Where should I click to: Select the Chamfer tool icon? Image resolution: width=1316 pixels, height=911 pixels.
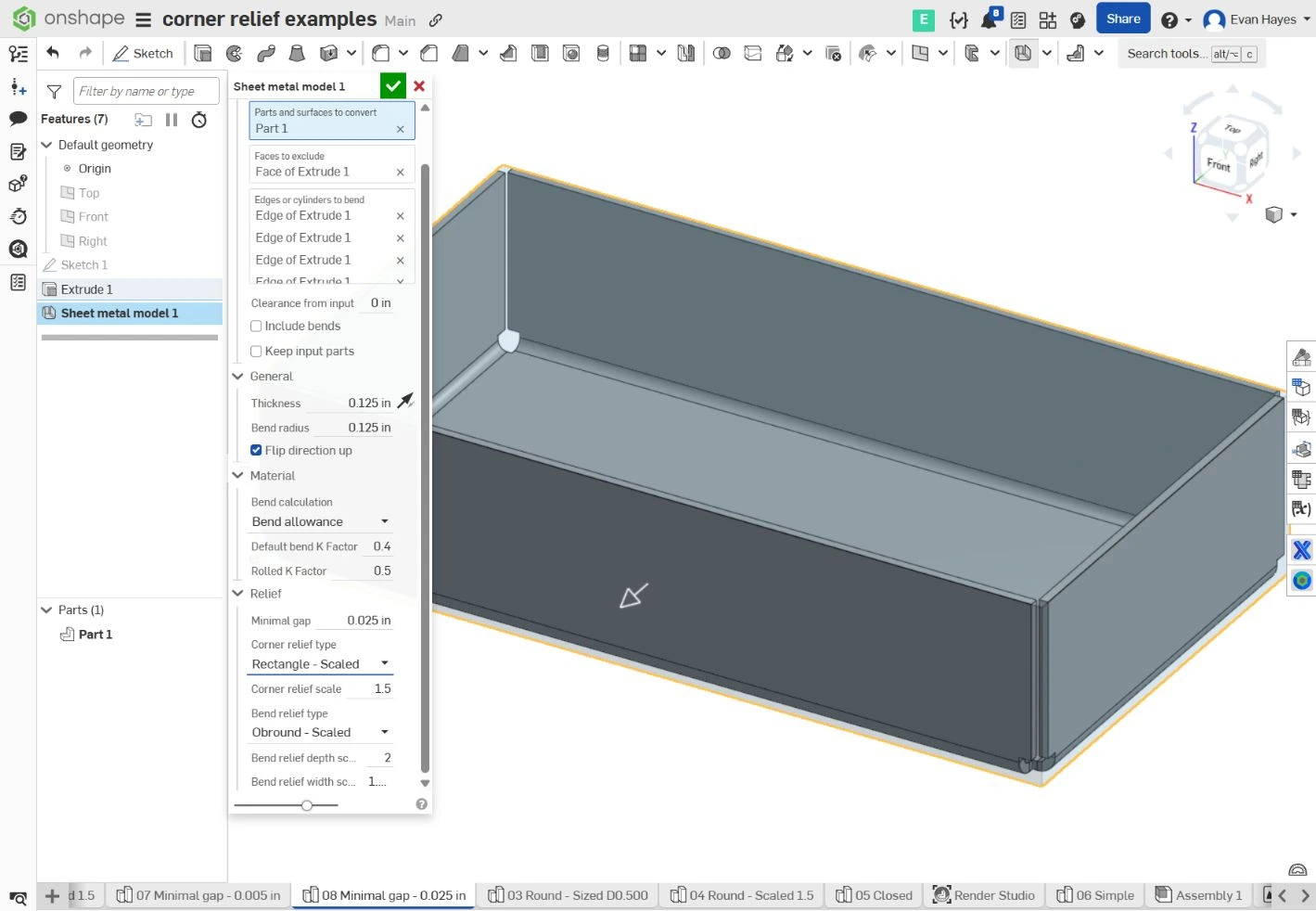(x=428, y=53)
